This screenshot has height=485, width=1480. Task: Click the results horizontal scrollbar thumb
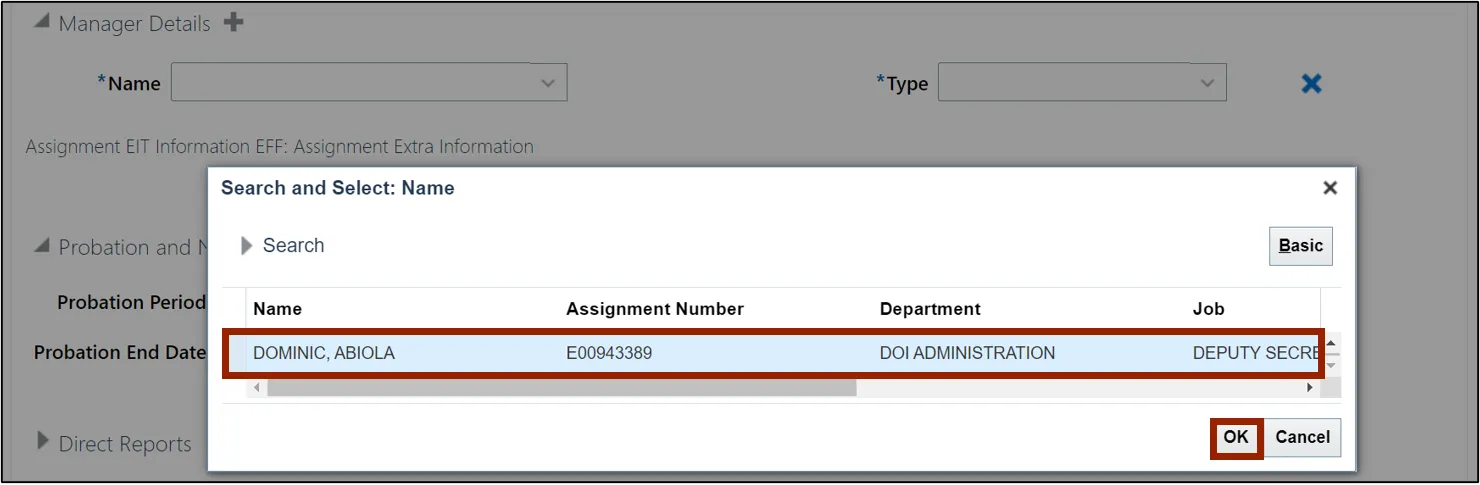click(560, 387)
